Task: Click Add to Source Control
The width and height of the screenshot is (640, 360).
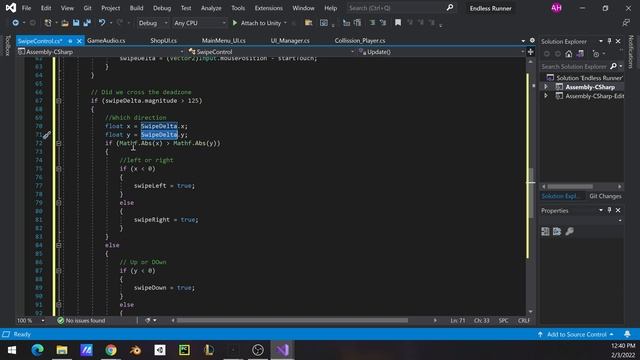Action: tap(577, 334)
